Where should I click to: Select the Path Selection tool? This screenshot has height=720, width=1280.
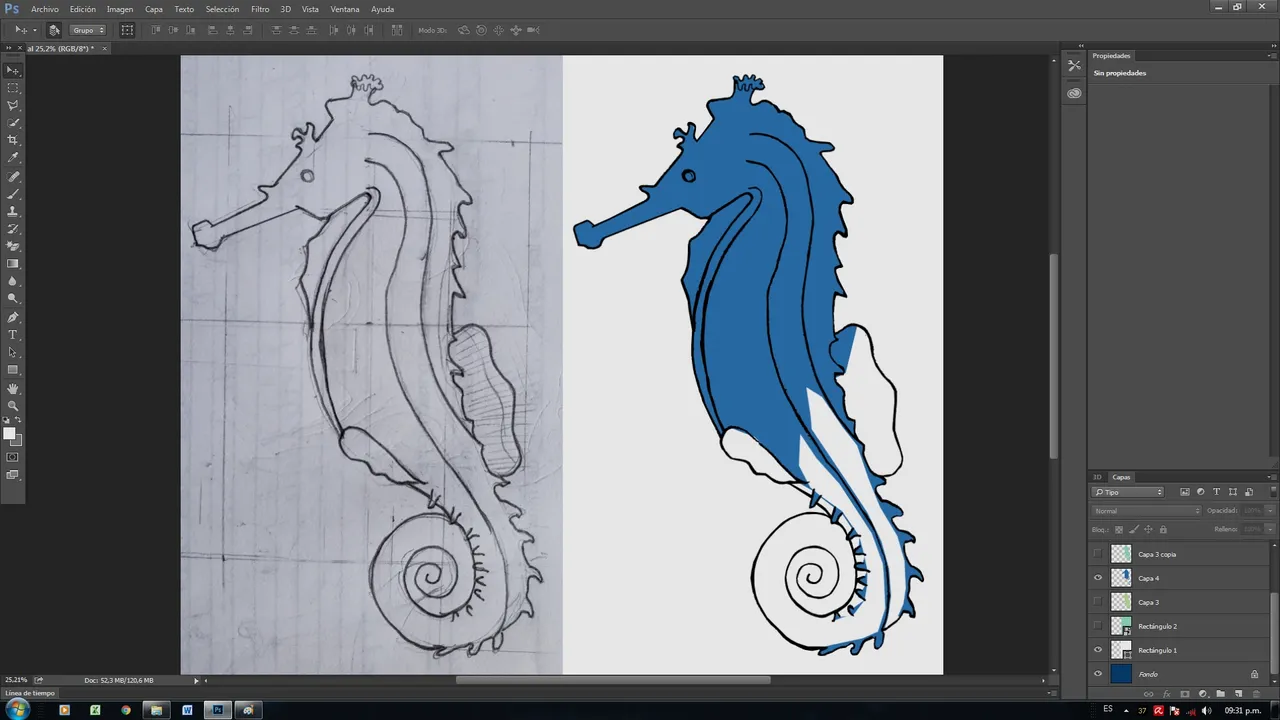tap(13, 352)
